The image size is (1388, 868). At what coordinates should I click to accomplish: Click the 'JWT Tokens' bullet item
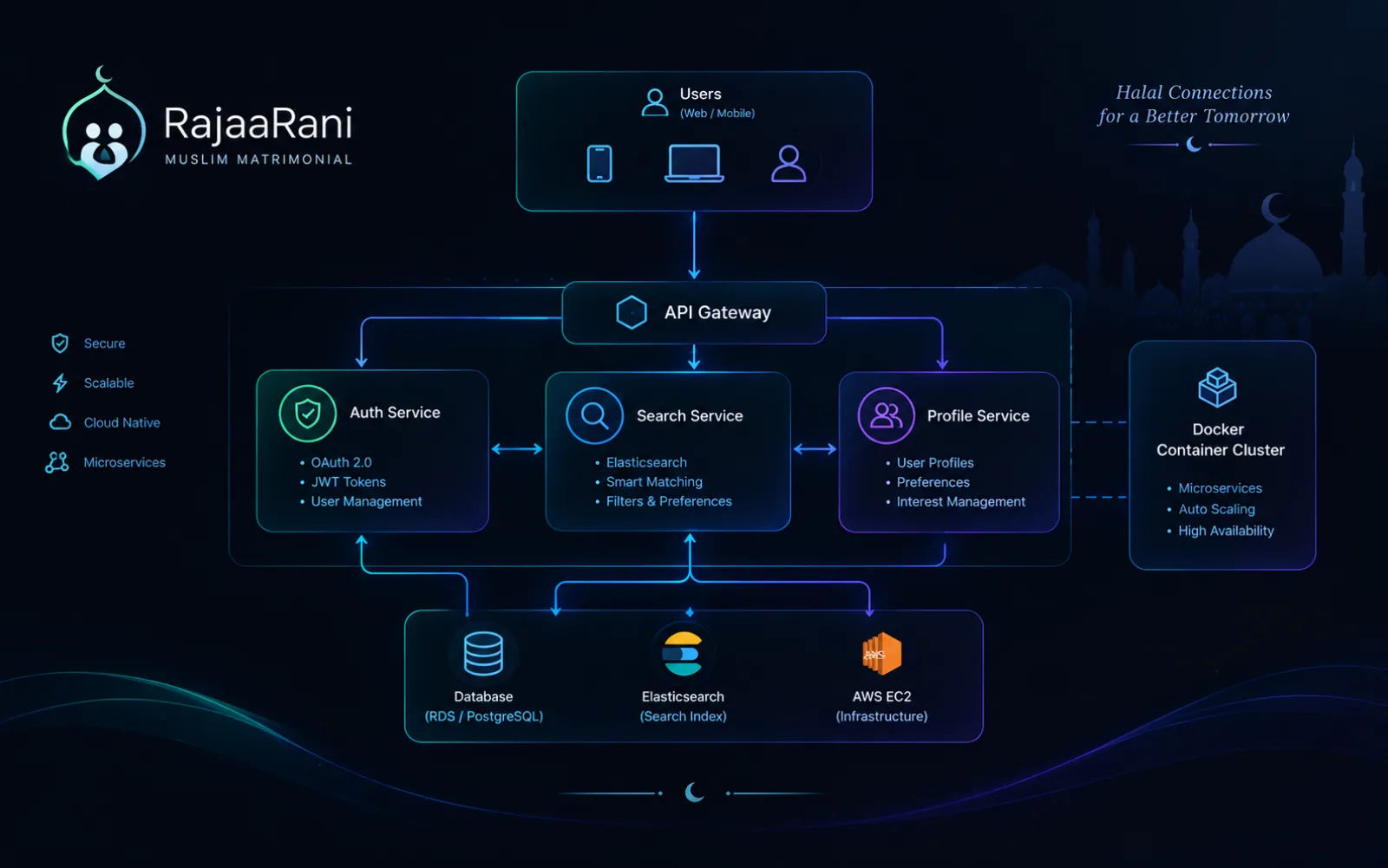tap(348, 482)
